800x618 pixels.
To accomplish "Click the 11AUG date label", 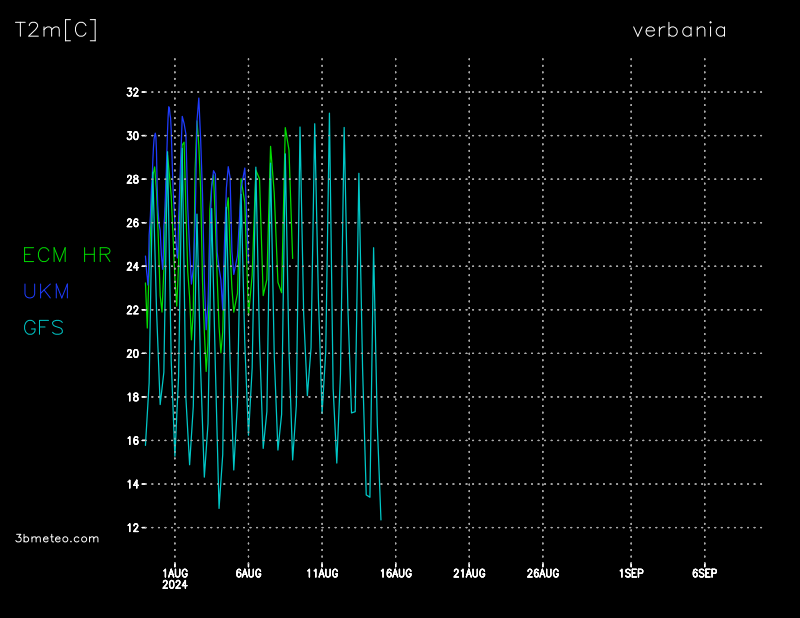I will click(x=322, y=573).
